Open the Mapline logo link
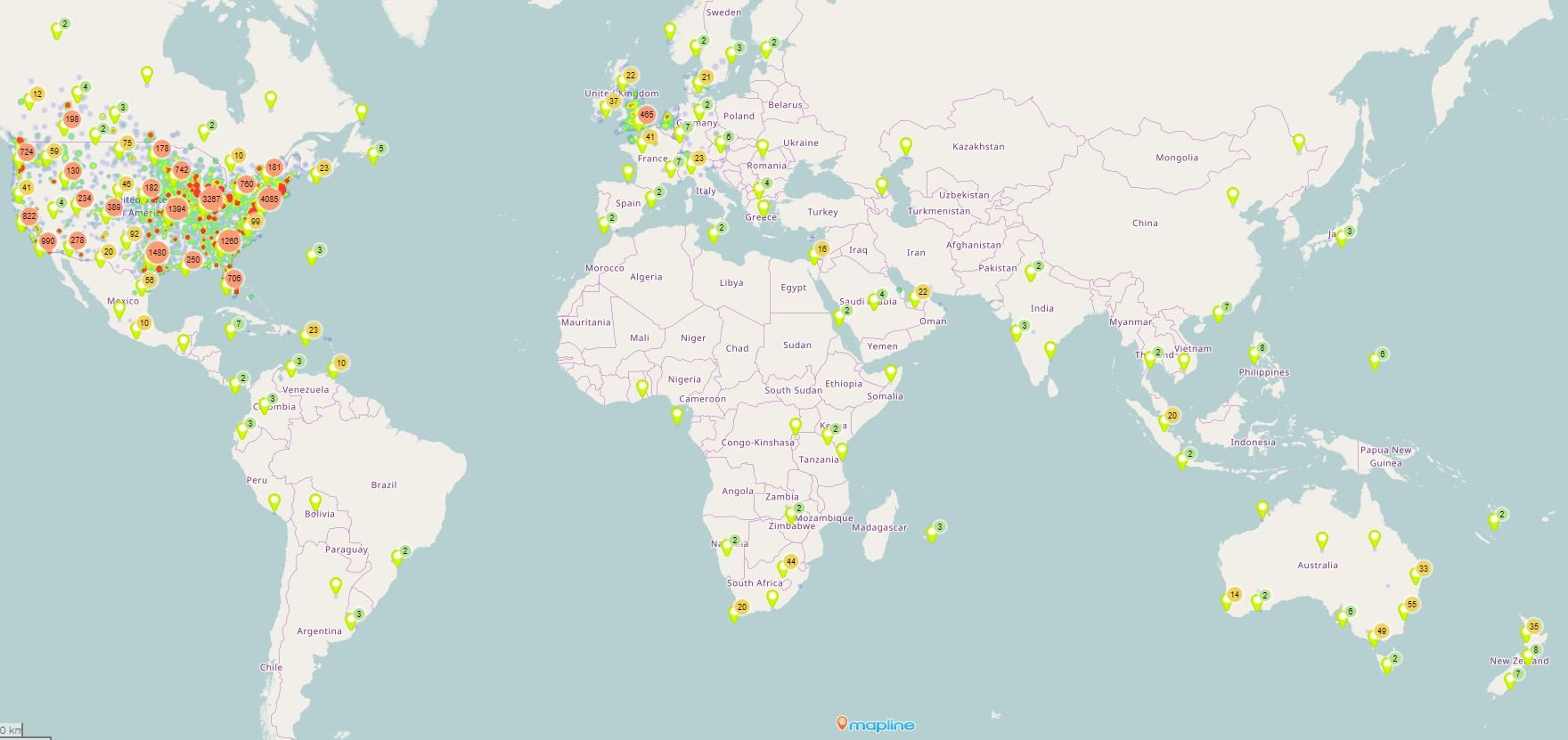This screenshot has height=740, width=1568. tap(876, 724)
